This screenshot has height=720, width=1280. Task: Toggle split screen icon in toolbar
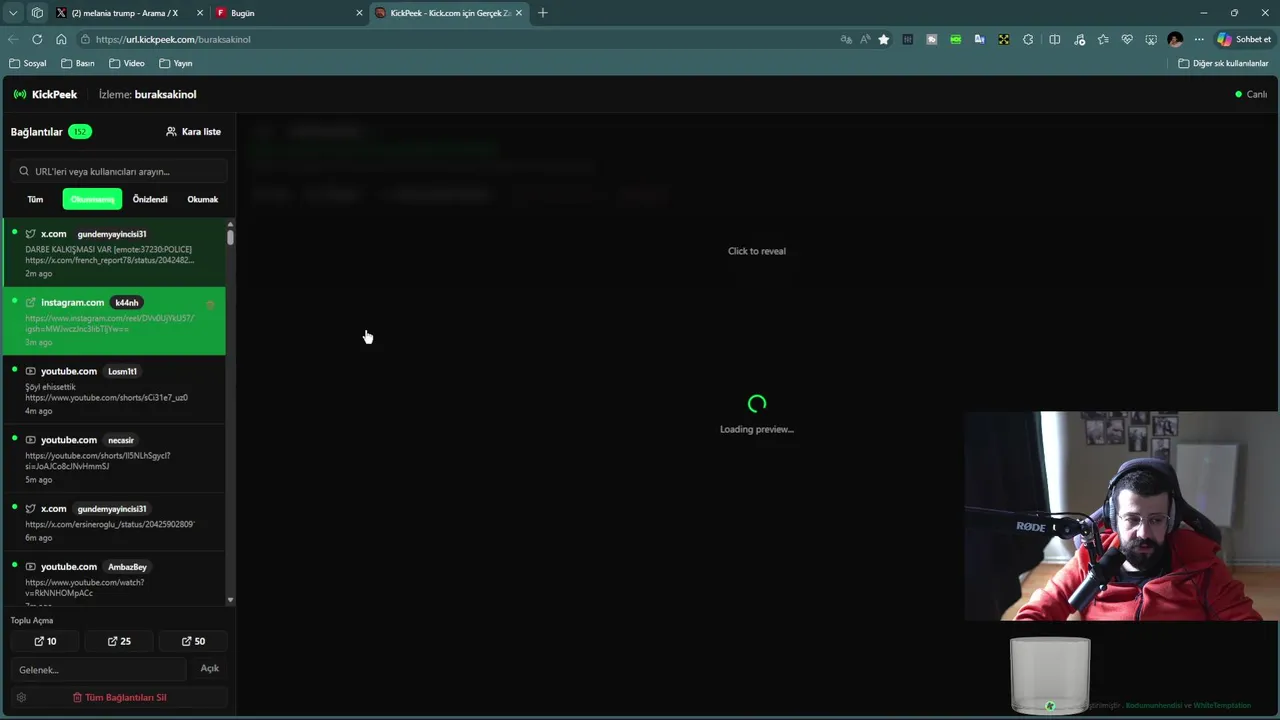point(1055,39)
